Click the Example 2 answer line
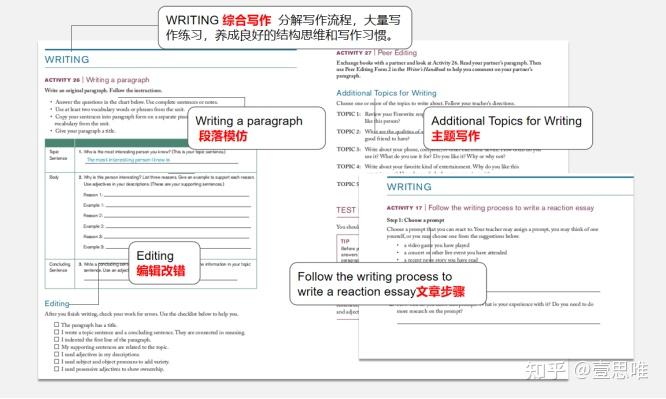 pyautogui.click(x=178, y=227)
